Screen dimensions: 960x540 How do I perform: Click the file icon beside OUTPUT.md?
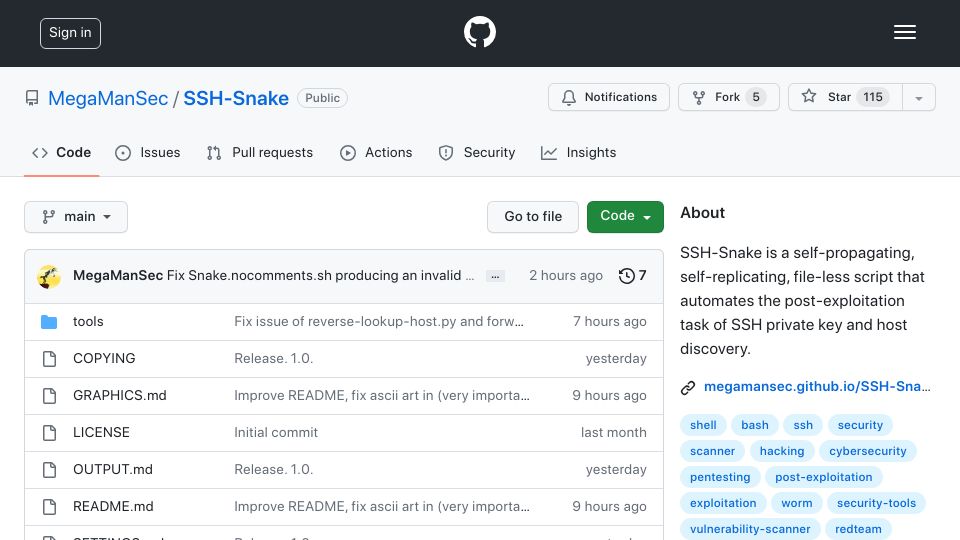50,470
